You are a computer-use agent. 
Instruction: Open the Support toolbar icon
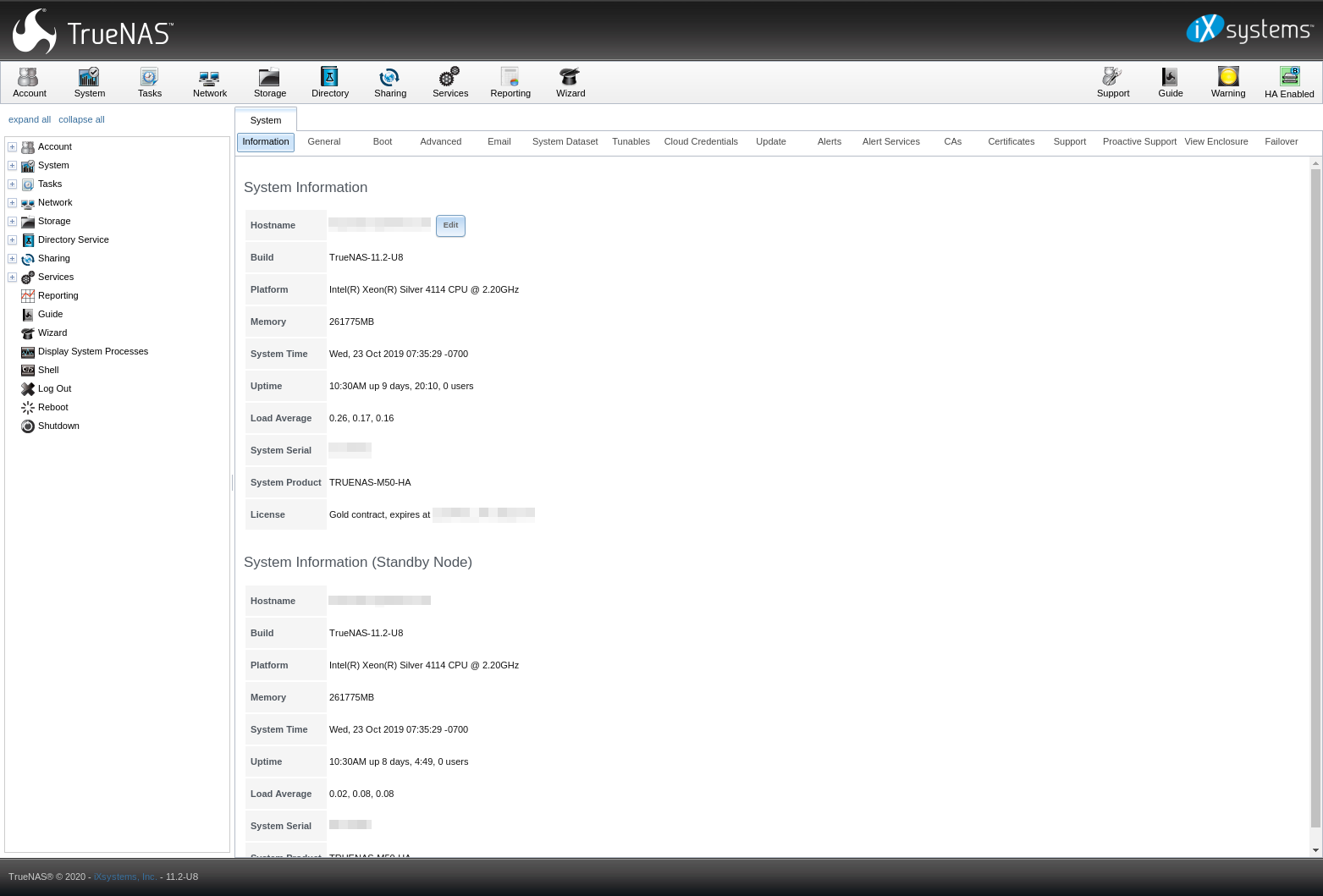pos(1112,83)
